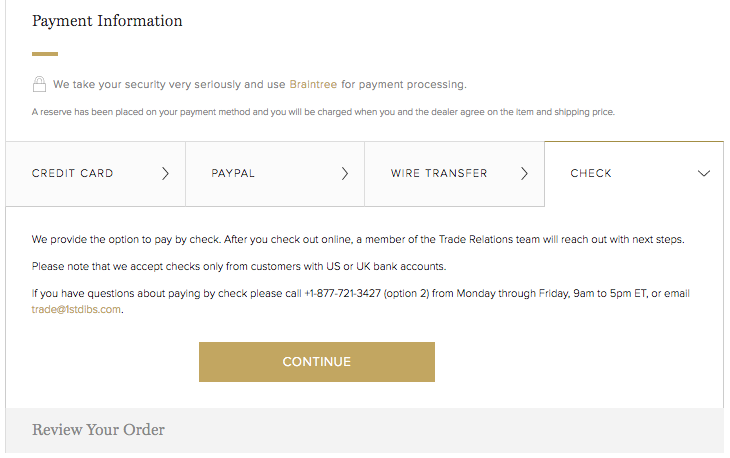Screen dimensions: 730x458
Task: Open the Braintree link
Action: 313,84
